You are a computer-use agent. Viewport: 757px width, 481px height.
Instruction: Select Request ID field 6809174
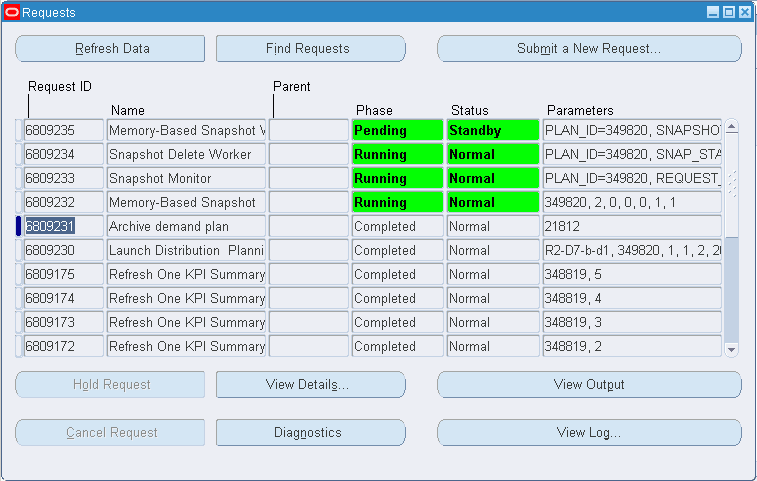coord(64,298)
